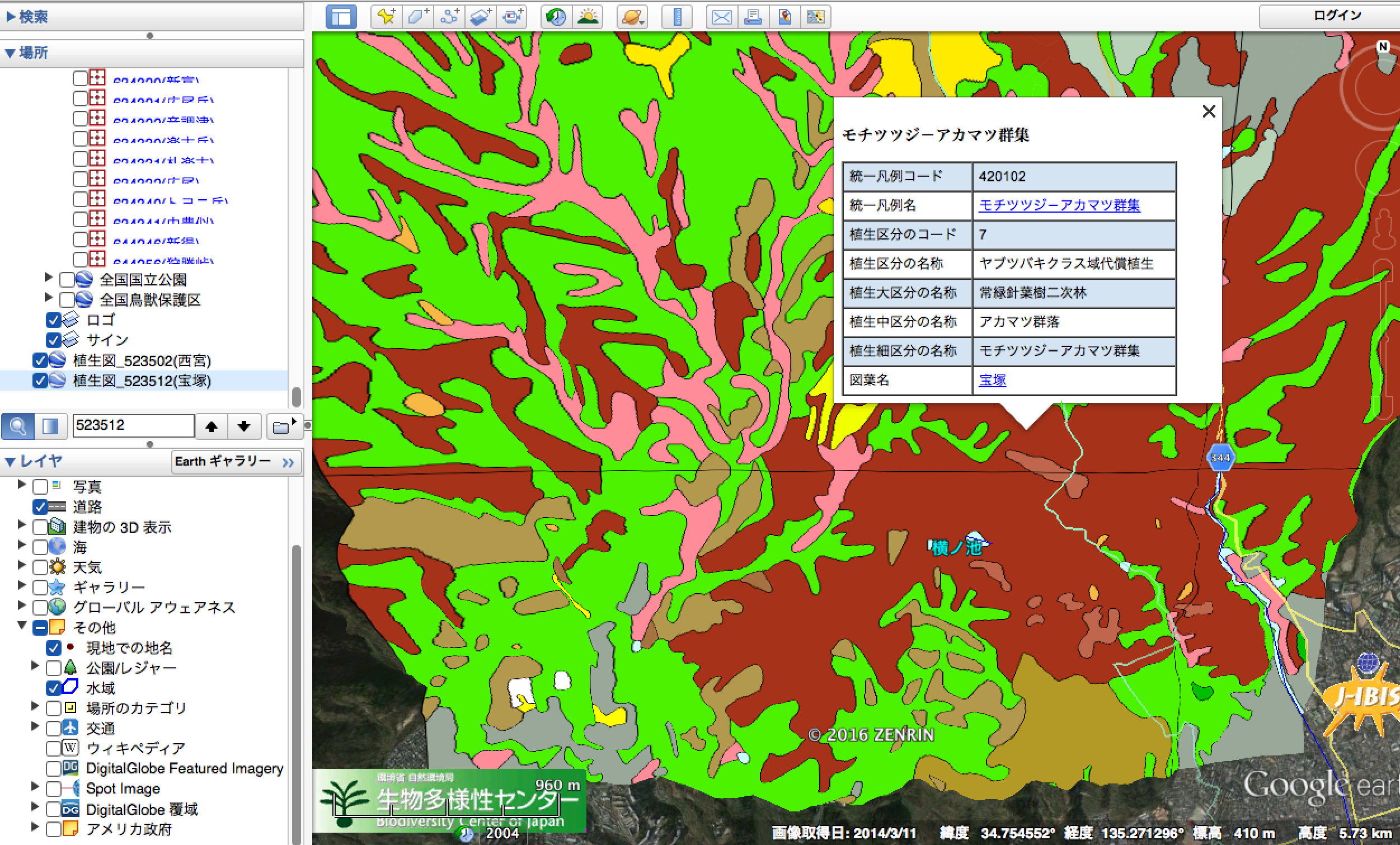Screen dimensions: 1400x845
Task: Add a placemark with the pushpin icon
Action: click(387, 16)
